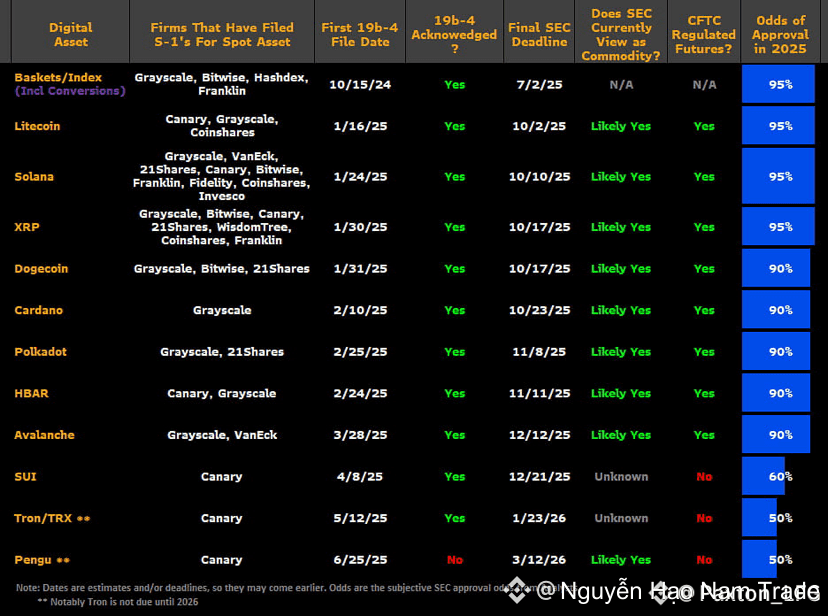
Task: Click the "3/28/25" file date
Action: [x=360, y=435]
